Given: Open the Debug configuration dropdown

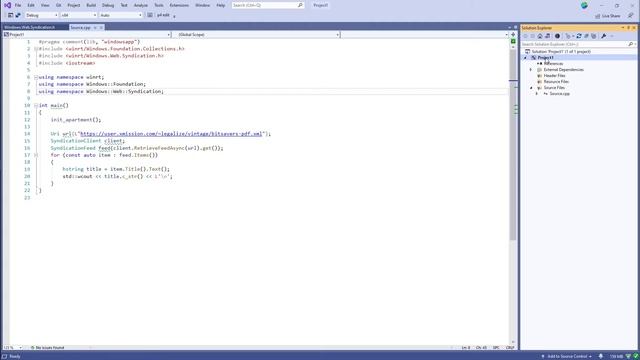Looking at the screenshot, I should [41, 15].
